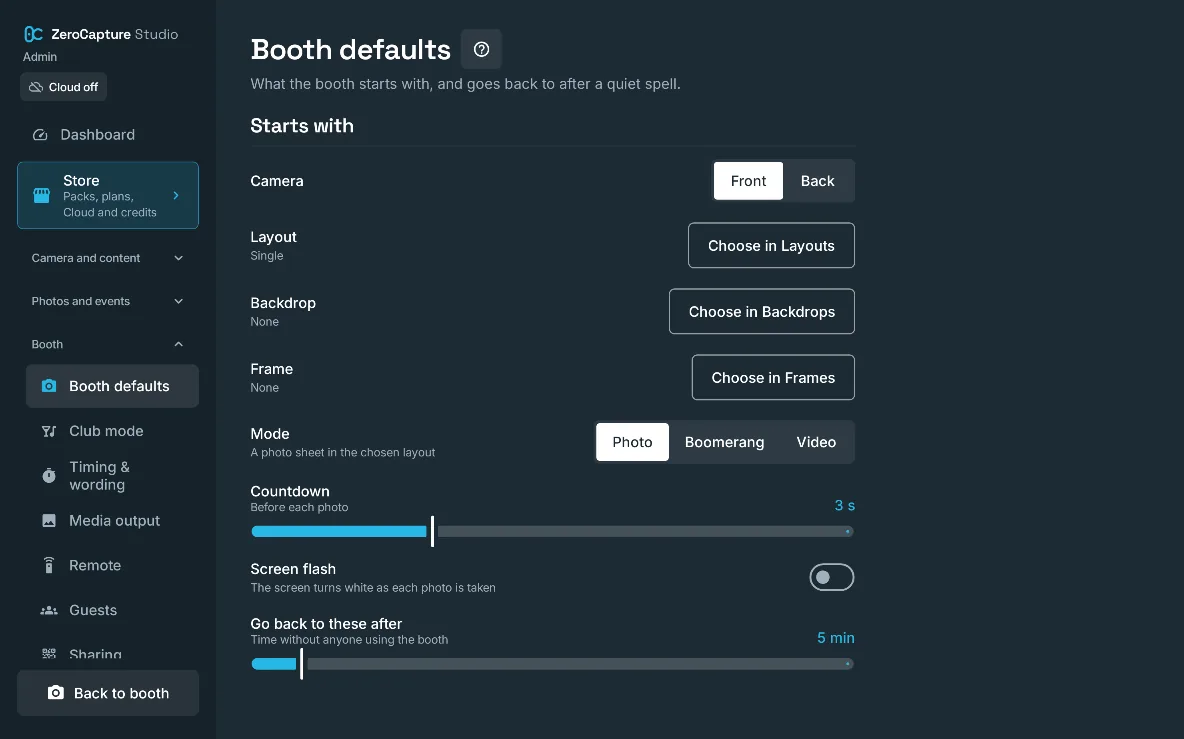Click Choose in Layouts button
Screen dimensions: 1184x739
tap(771, 245)
